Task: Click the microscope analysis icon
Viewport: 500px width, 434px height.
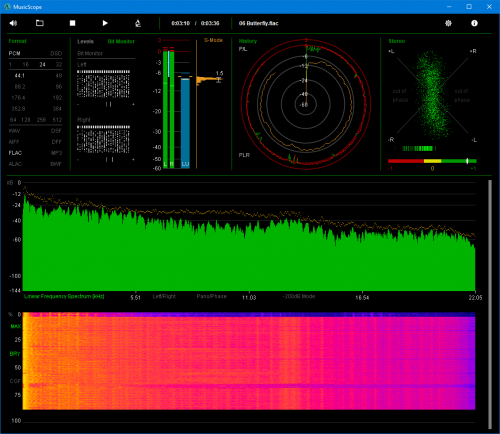Action: click(x=138, y=23)
